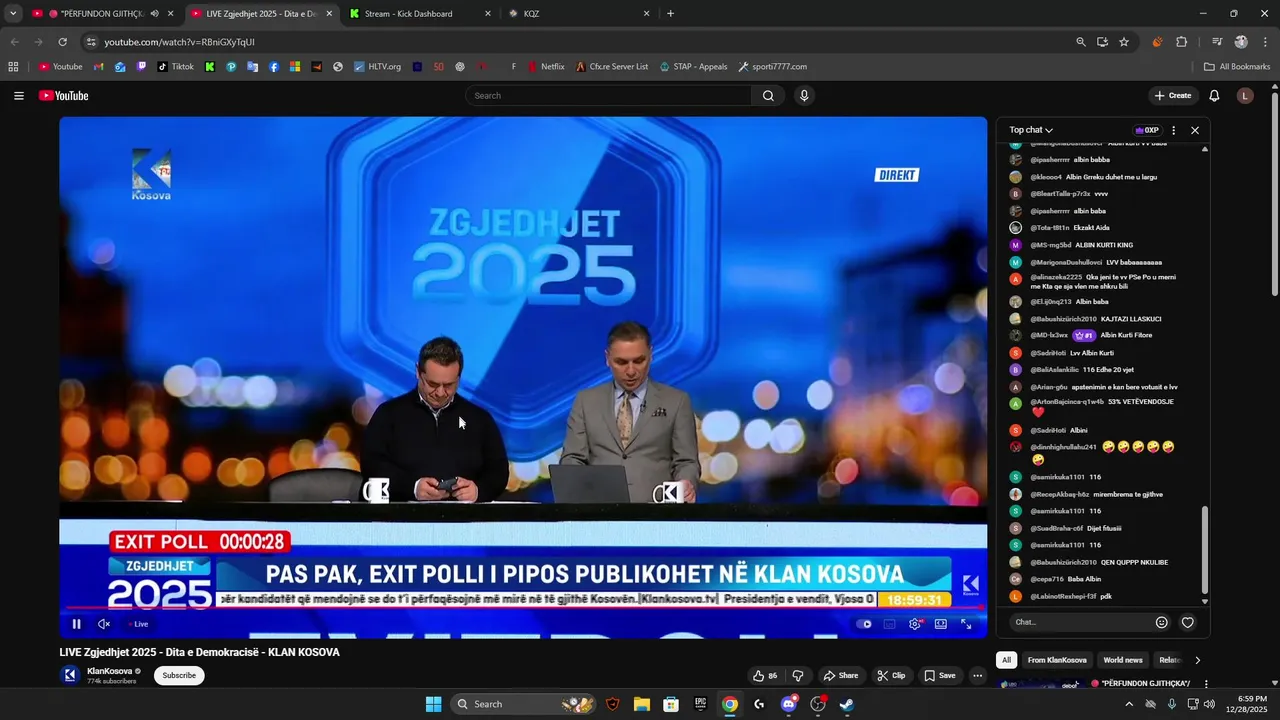Like the video with thumbs up
Image resolution: width=1280 pixels, height=720 pixels.
(765, 676)
